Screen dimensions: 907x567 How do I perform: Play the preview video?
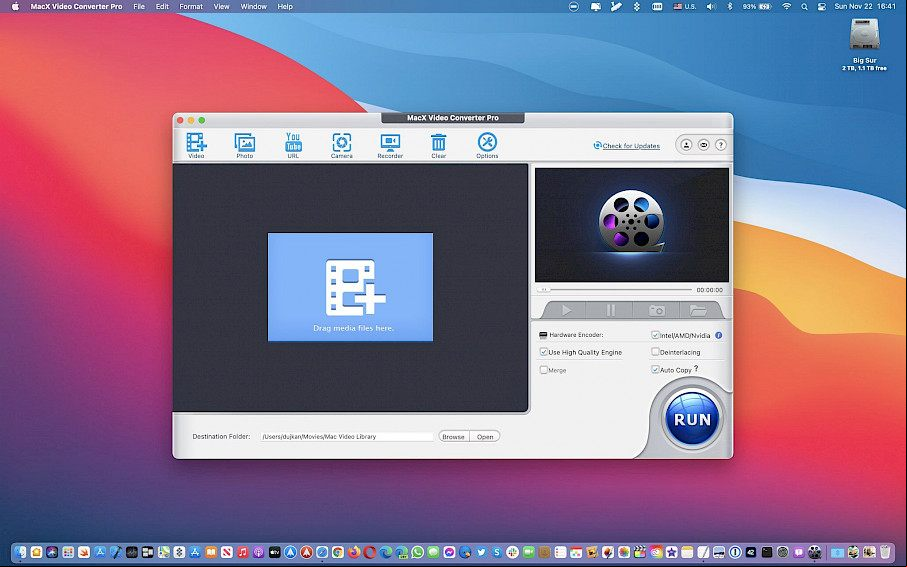coord(566,311)
